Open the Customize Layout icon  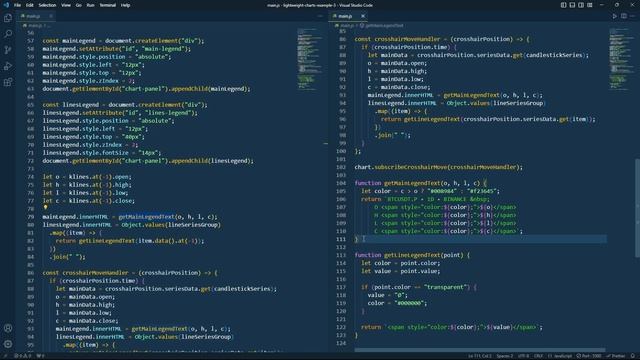click(590, 5)
